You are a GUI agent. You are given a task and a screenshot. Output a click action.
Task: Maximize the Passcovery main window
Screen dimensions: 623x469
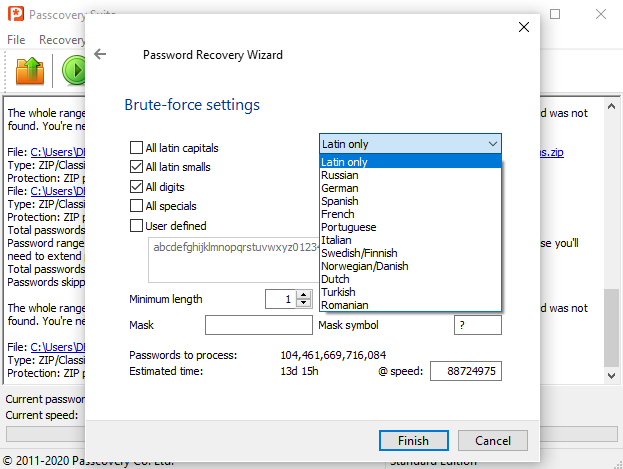coord(555,14)
